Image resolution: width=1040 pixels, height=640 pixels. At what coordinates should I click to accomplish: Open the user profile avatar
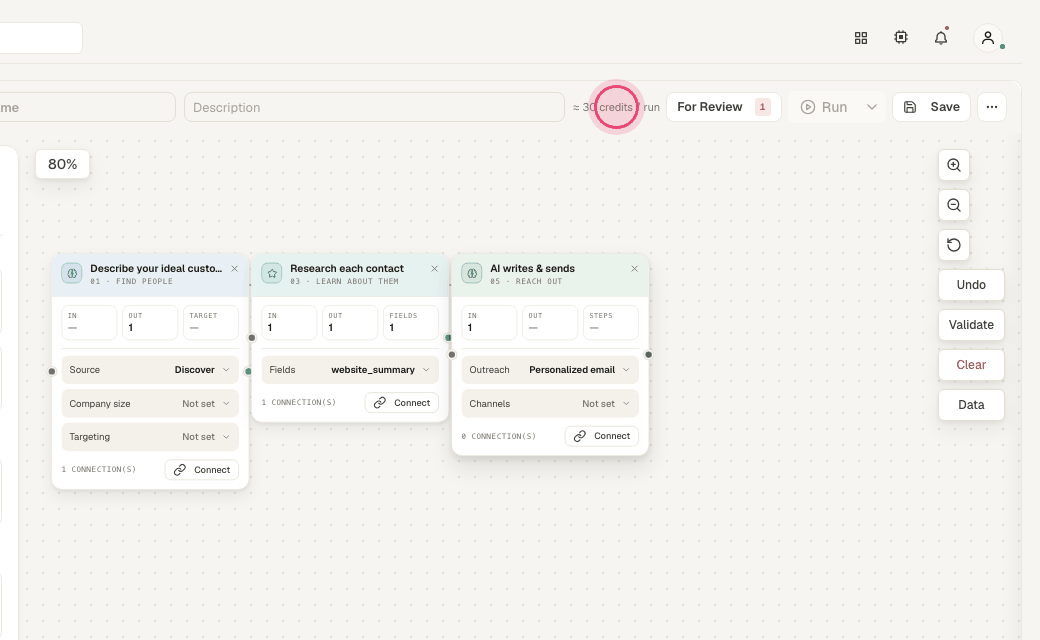click(988, 38)
